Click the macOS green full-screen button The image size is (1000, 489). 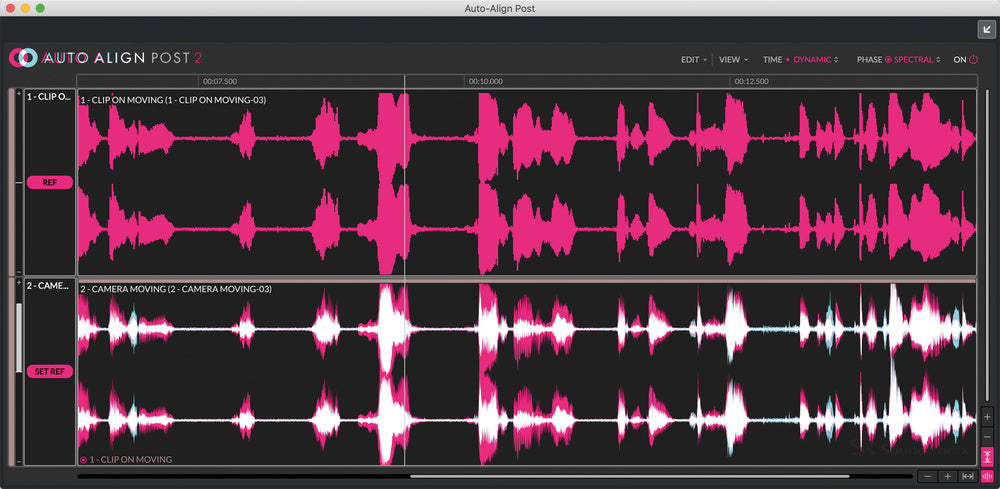[40, 8]
